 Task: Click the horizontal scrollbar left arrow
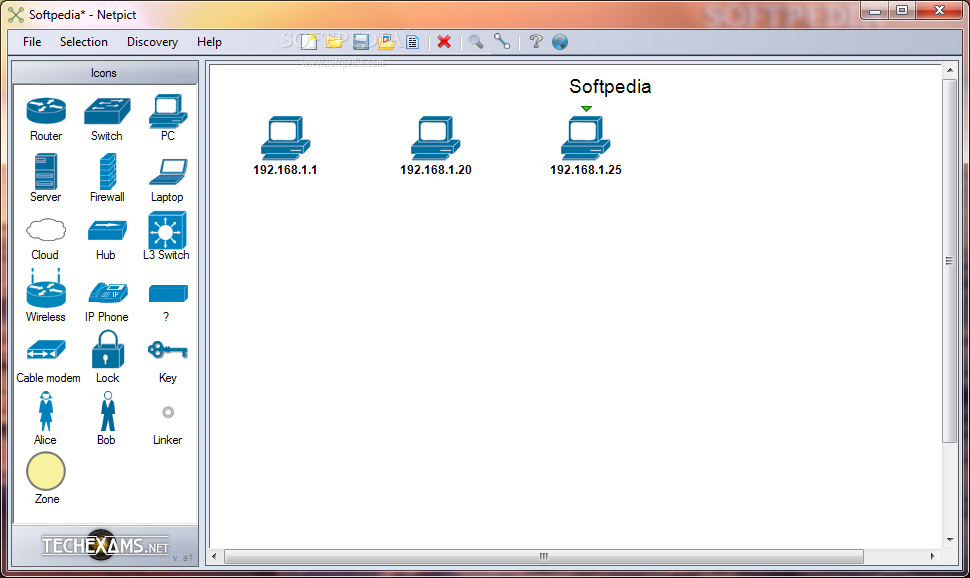pos(215,556)
